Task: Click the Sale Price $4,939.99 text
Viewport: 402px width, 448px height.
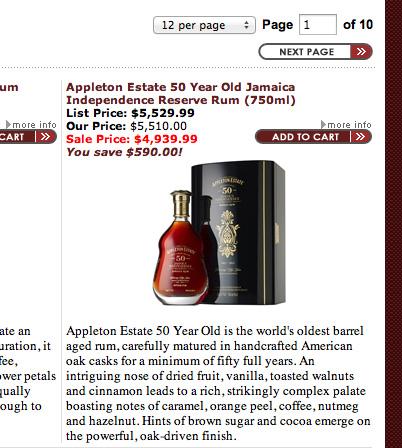Action: (x=132, y=139)
